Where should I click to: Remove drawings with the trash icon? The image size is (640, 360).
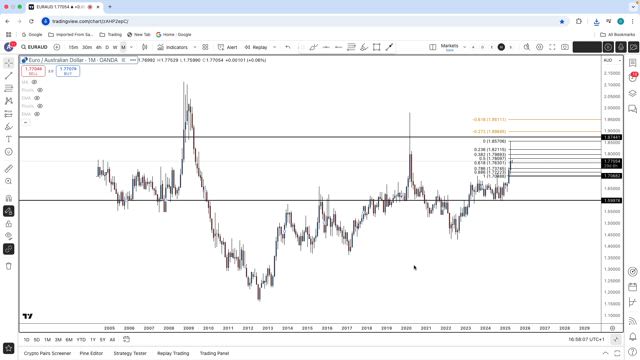pos(9,266)
